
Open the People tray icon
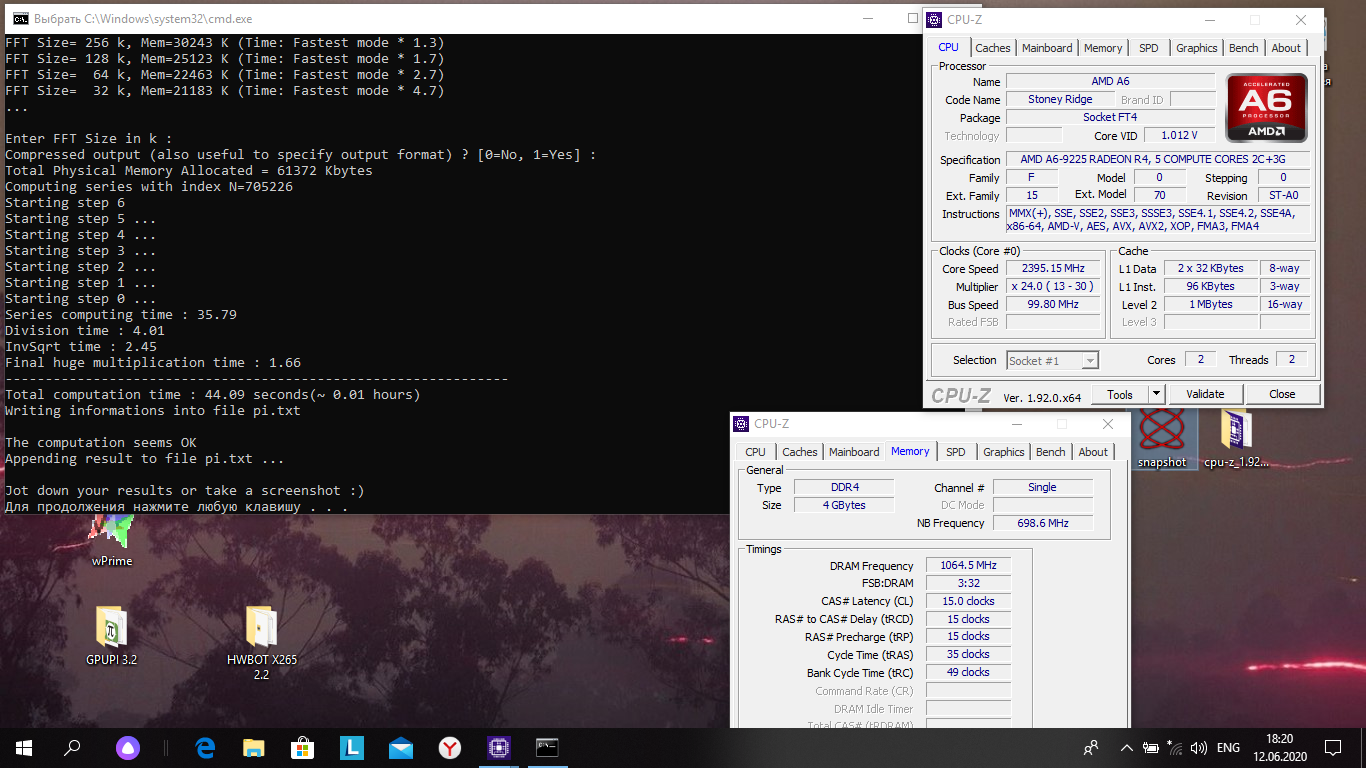(1091, 747)
